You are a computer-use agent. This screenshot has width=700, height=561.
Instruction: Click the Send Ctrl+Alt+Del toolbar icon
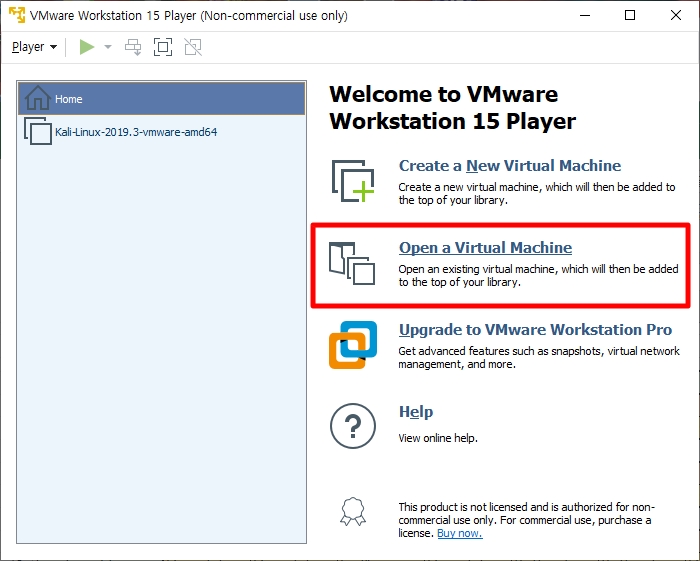click(133, 47)
